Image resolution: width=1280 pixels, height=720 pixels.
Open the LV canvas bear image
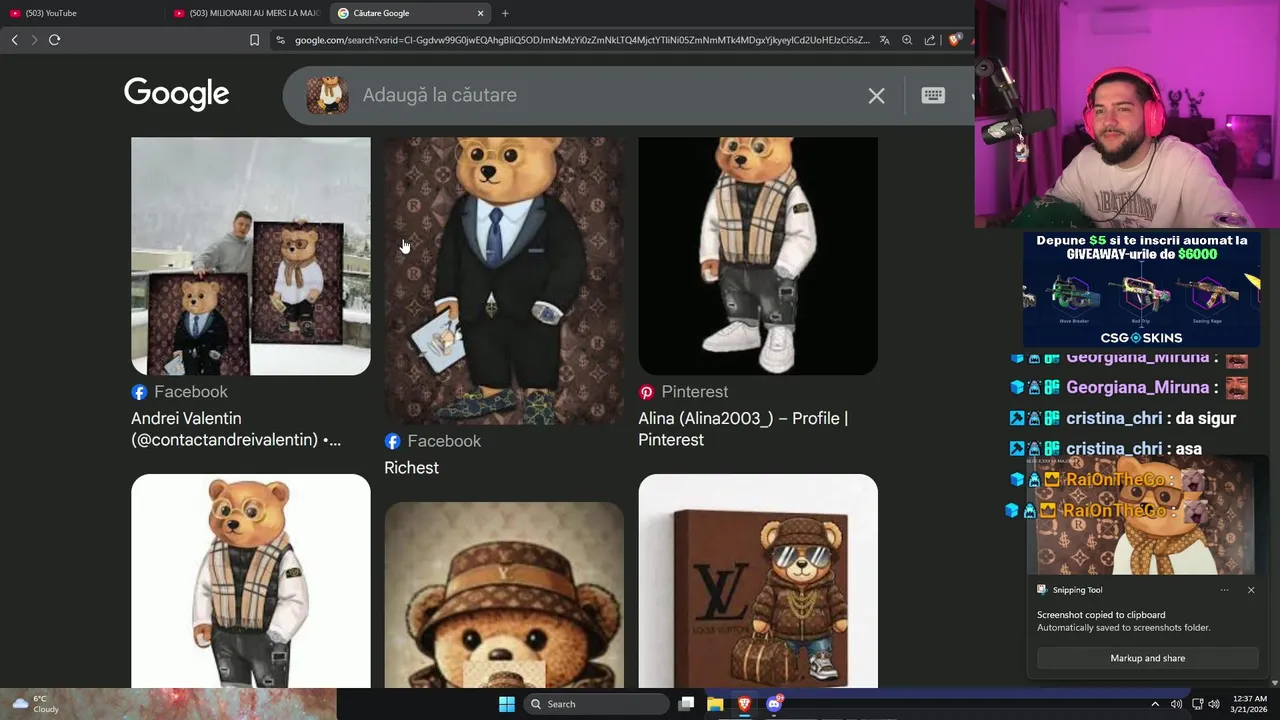point(758,581)
